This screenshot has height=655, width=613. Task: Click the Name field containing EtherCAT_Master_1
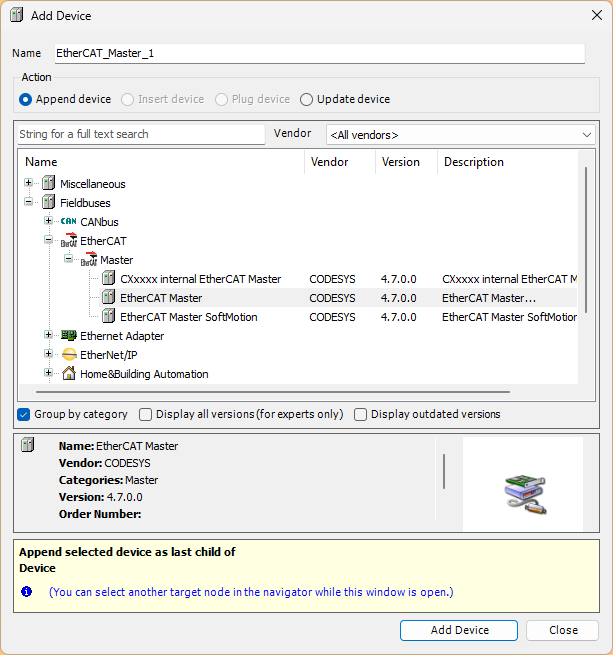tap(320, 53)
